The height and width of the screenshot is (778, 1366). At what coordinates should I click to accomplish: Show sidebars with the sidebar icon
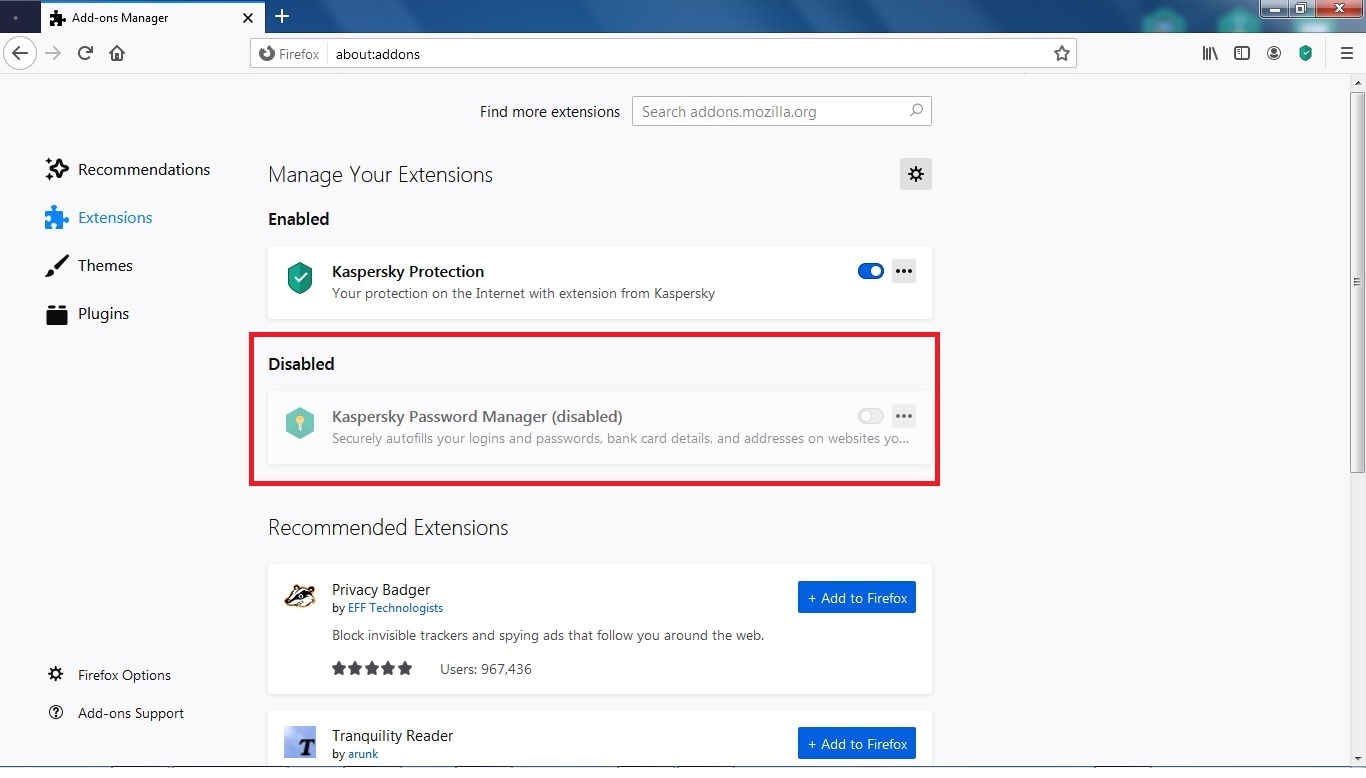1242,53
